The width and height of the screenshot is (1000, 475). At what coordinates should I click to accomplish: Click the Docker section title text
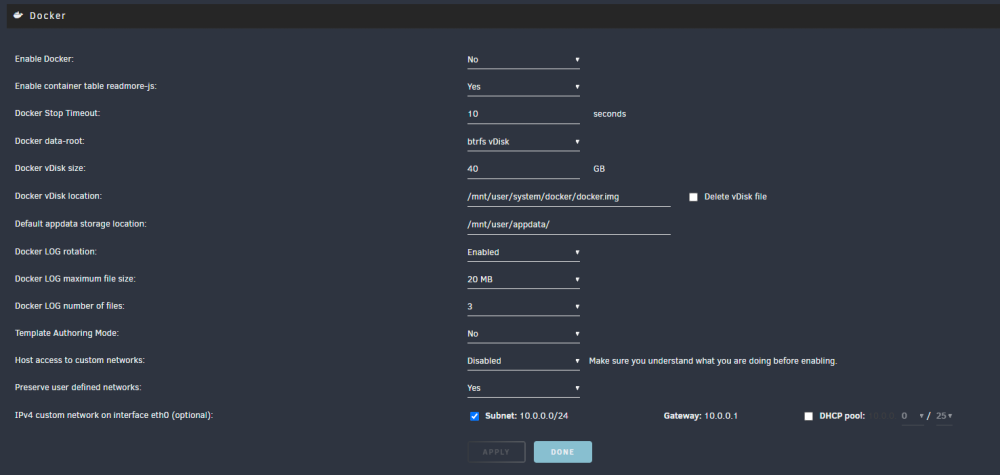pyautogui.click(x=47, y=15)
